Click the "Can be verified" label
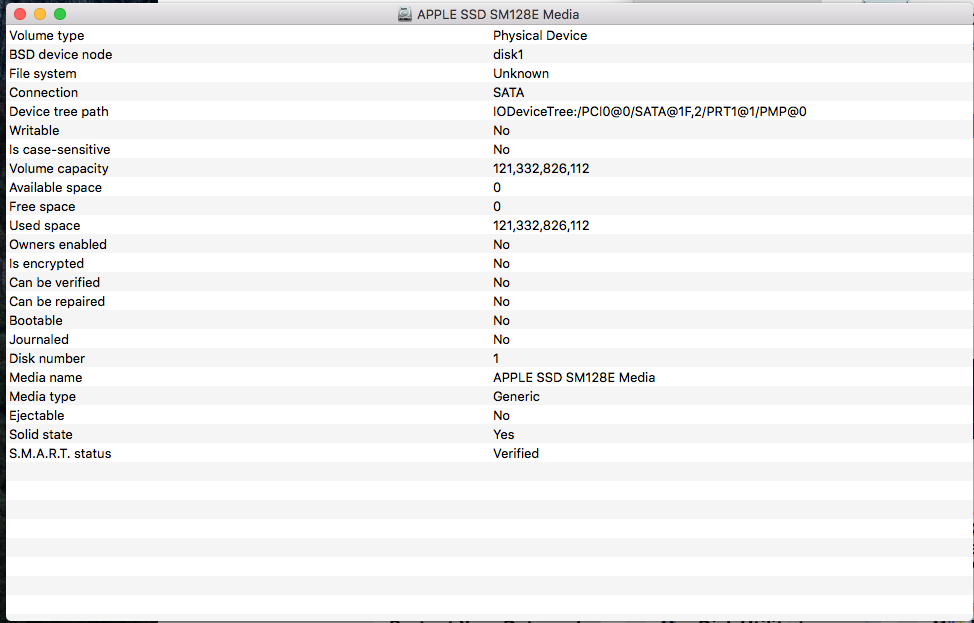The height and width of the screenshot is (623, 974). tap(55, 283)
